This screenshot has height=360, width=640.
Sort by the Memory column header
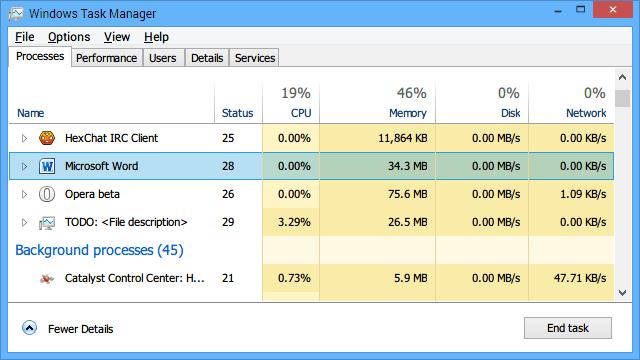(408, 113)
